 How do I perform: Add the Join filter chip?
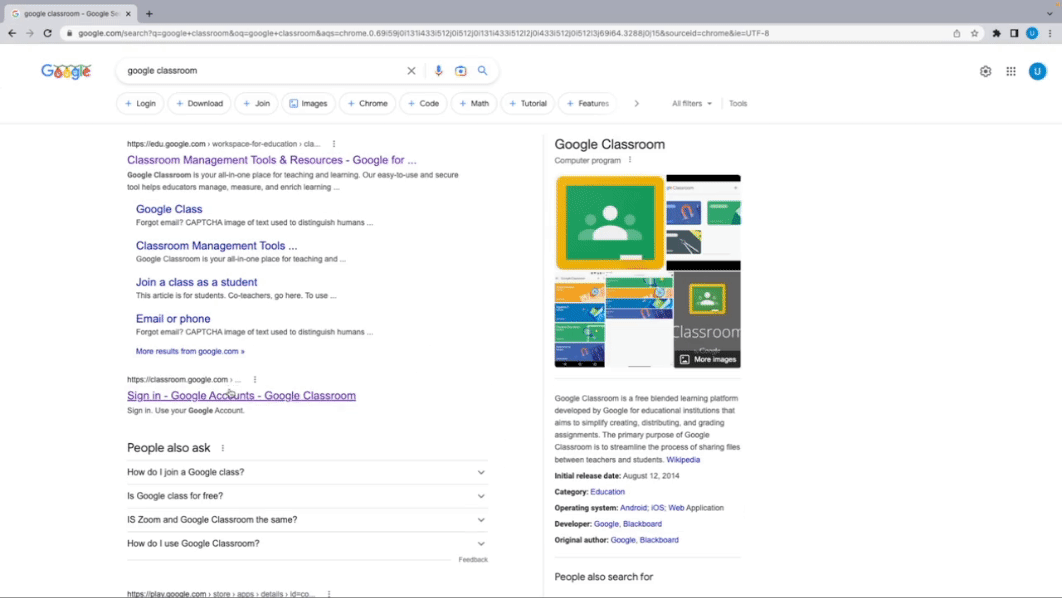(x=257, y=104)
